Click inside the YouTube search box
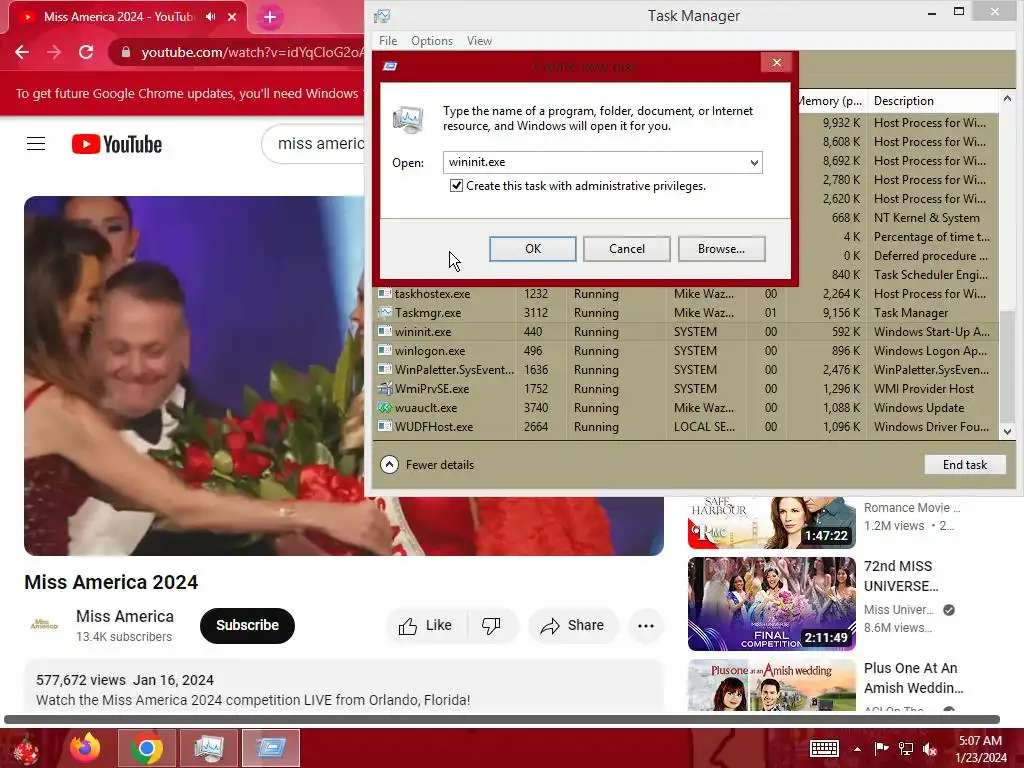1024x768 pixels. coord(313,144)
